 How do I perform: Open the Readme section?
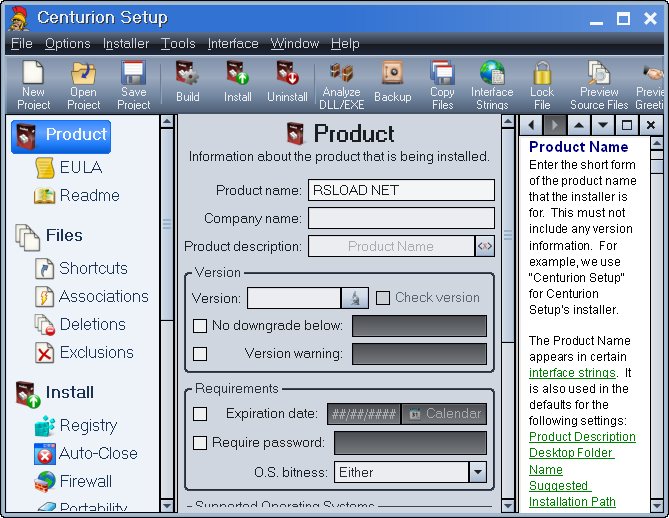tap(77, 195)
